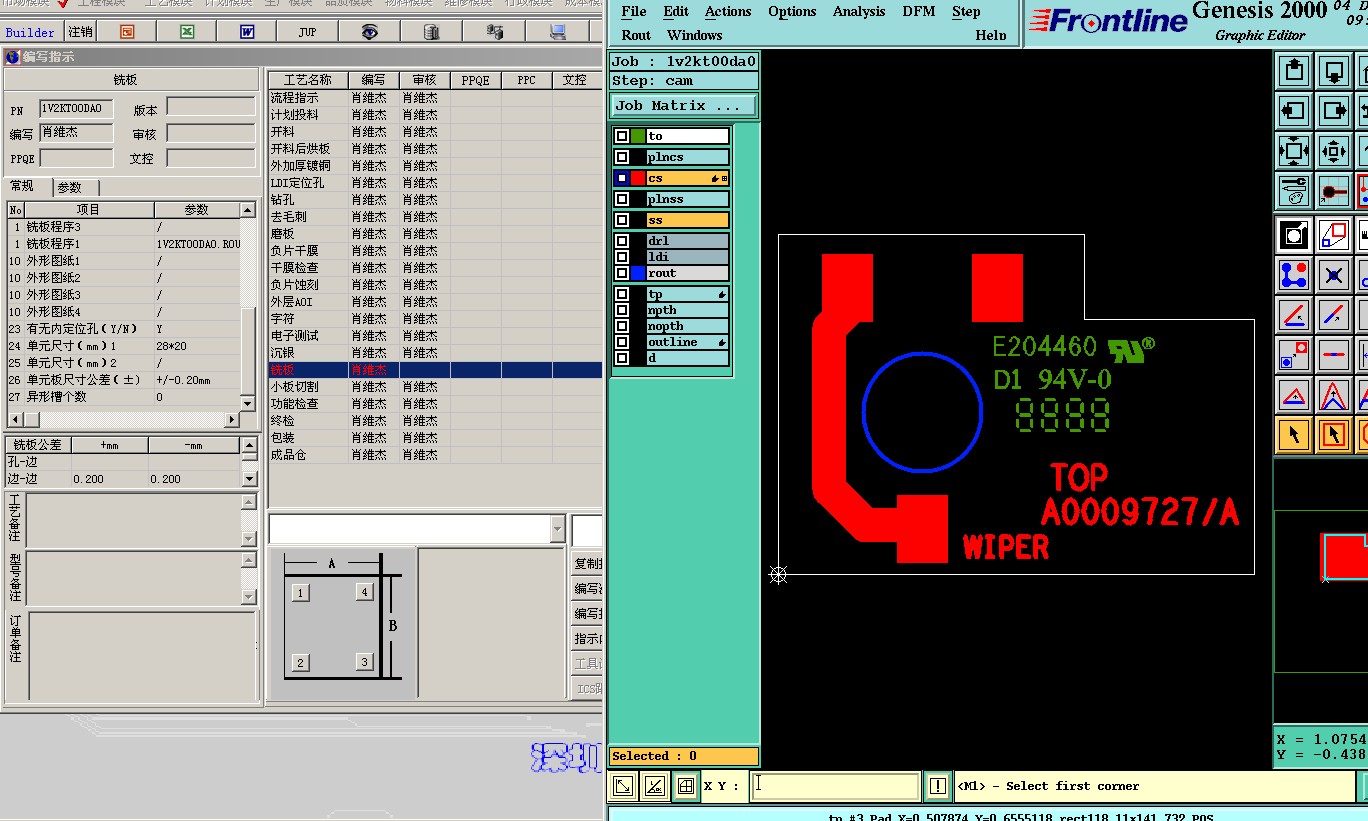Click the black pad snap icon

pyautogui.click(x=1334, y=190)
